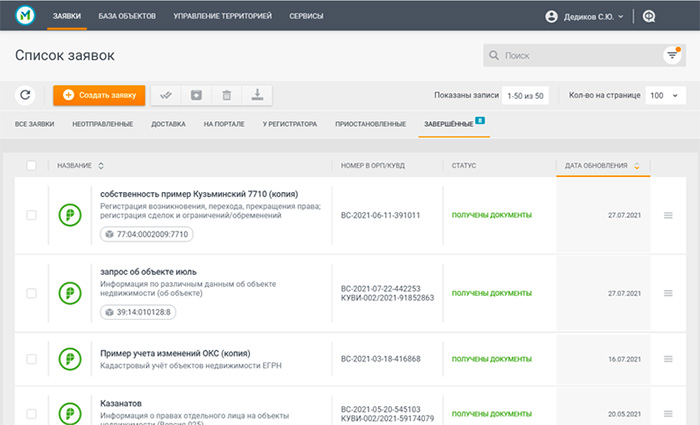The height and width of the screenshot is (425, 700).
Task: Refresh the list with the reload icon
Action: [25, 95]
